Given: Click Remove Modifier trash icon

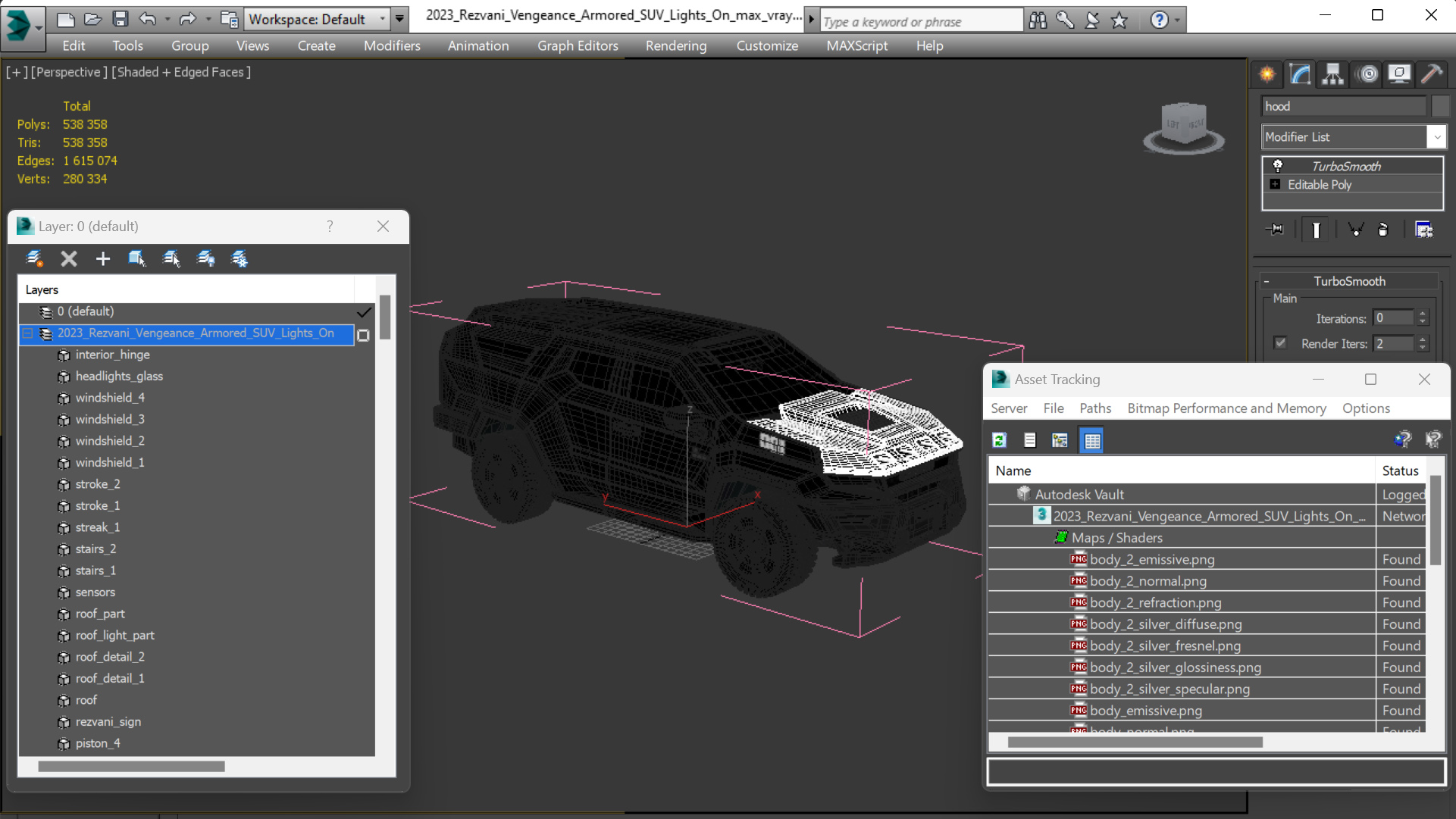Looking at the screenshot, I should coord(1383,230).
